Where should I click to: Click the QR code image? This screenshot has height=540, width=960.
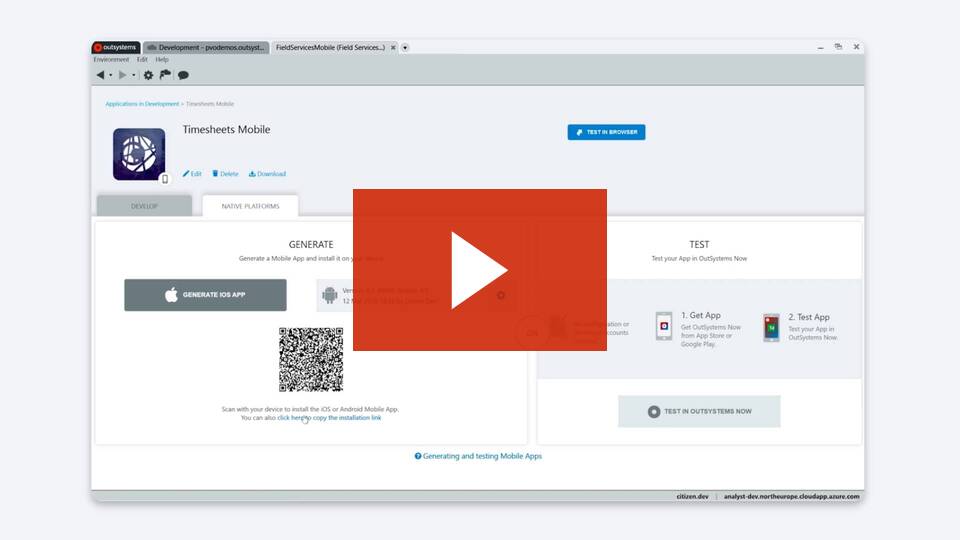point(311,359)
